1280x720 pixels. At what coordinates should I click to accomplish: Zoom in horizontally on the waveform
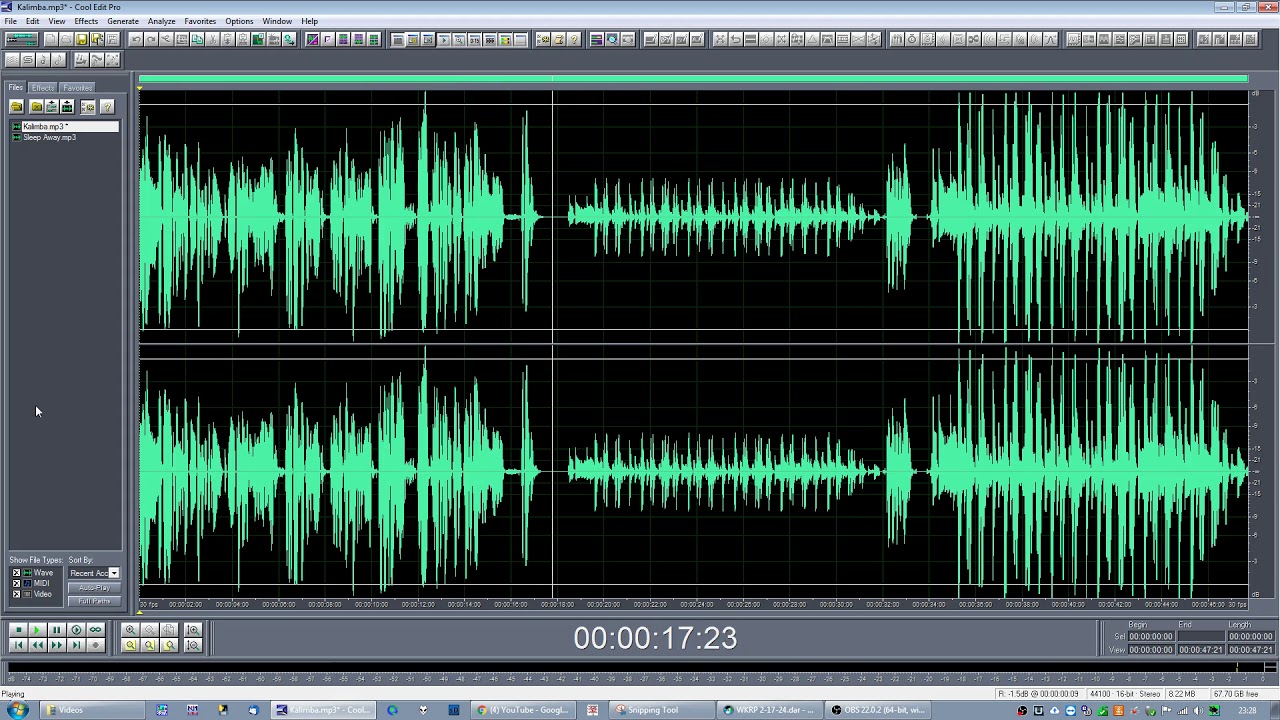coord(130,630)
